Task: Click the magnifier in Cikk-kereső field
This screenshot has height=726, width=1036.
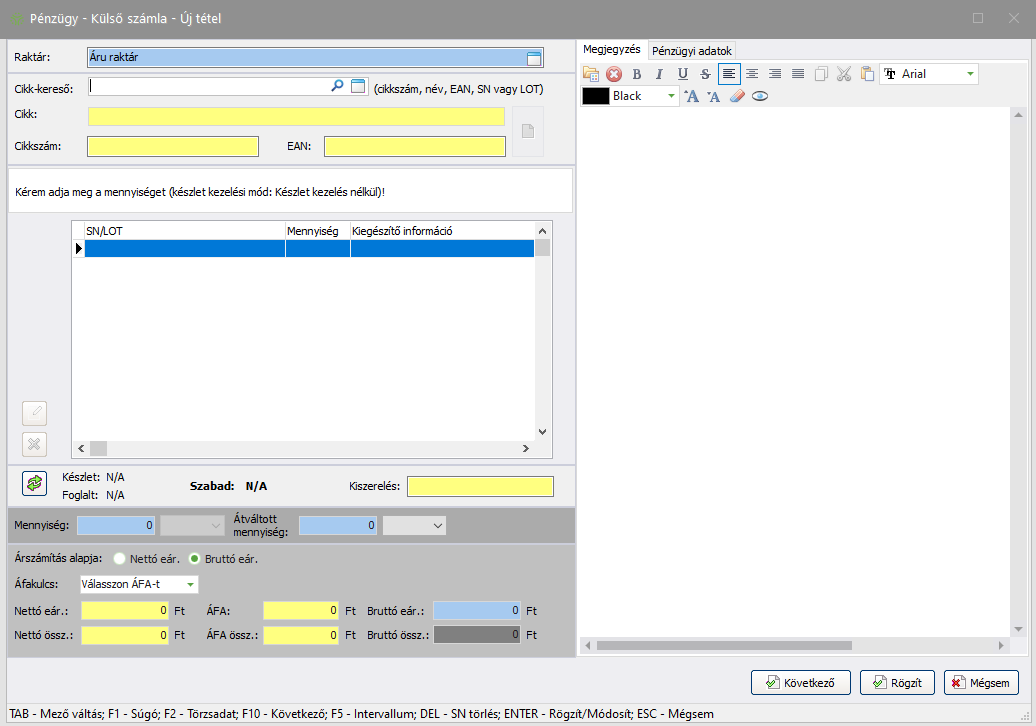Action: tap(337, 87)
